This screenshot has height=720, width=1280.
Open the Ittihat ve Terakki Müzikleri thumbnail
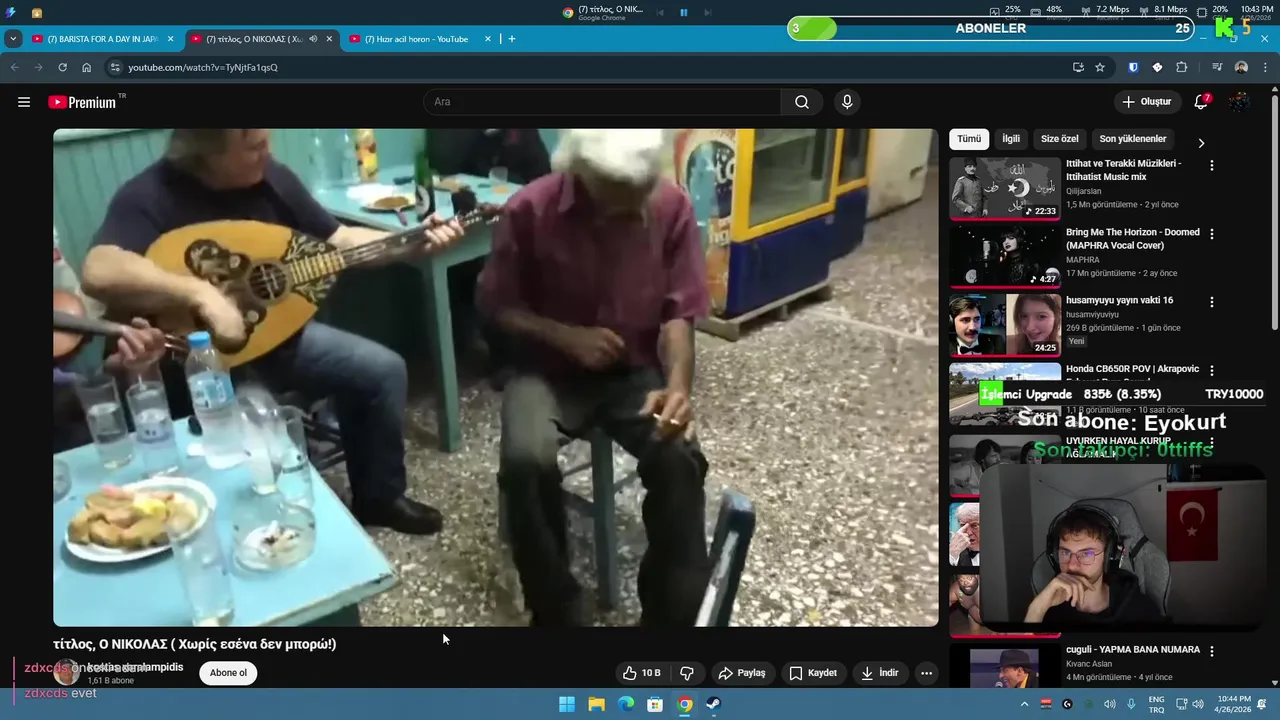1005,188
